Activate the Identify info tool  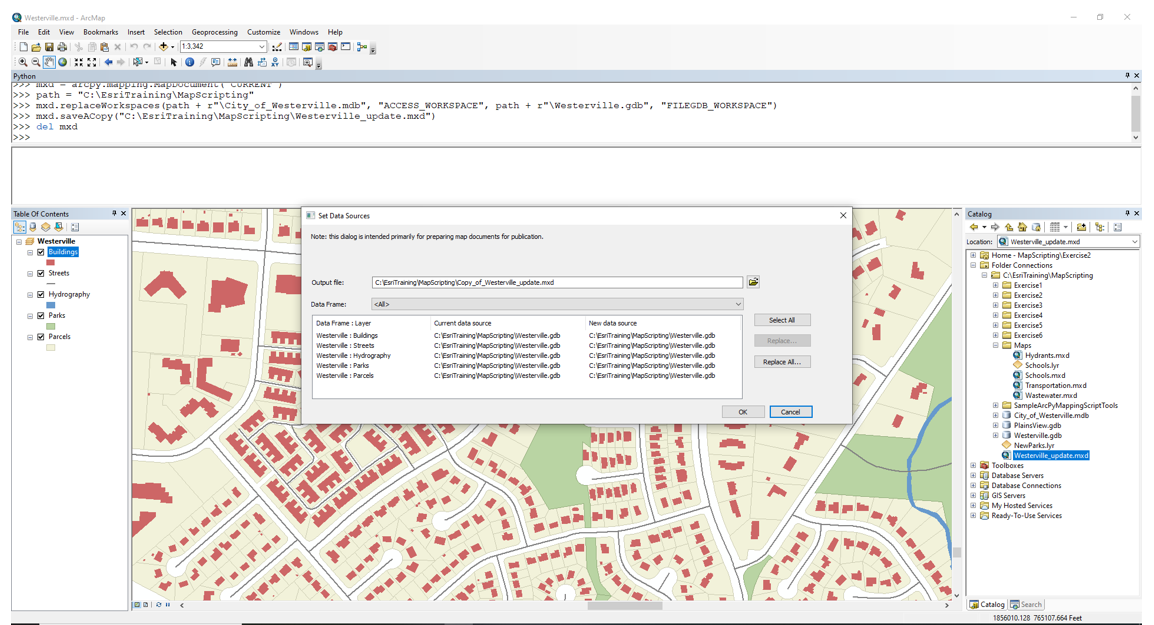coord(189,62)
